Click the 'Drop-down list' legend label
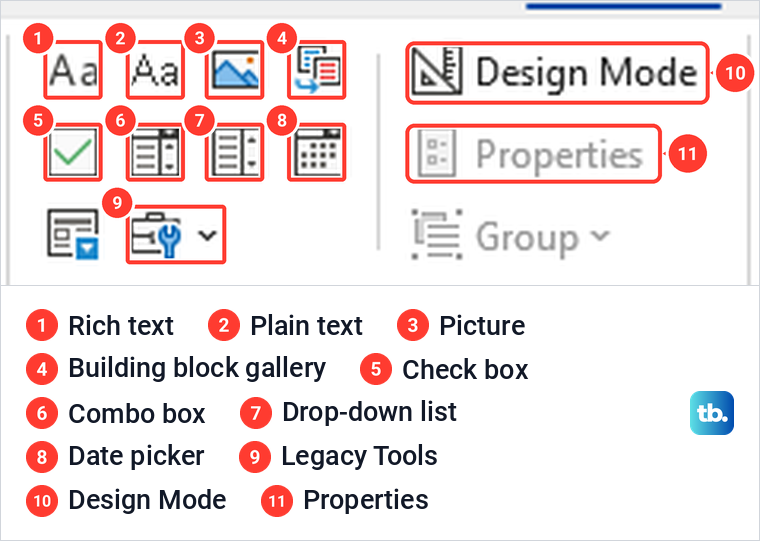 (369, 413)
